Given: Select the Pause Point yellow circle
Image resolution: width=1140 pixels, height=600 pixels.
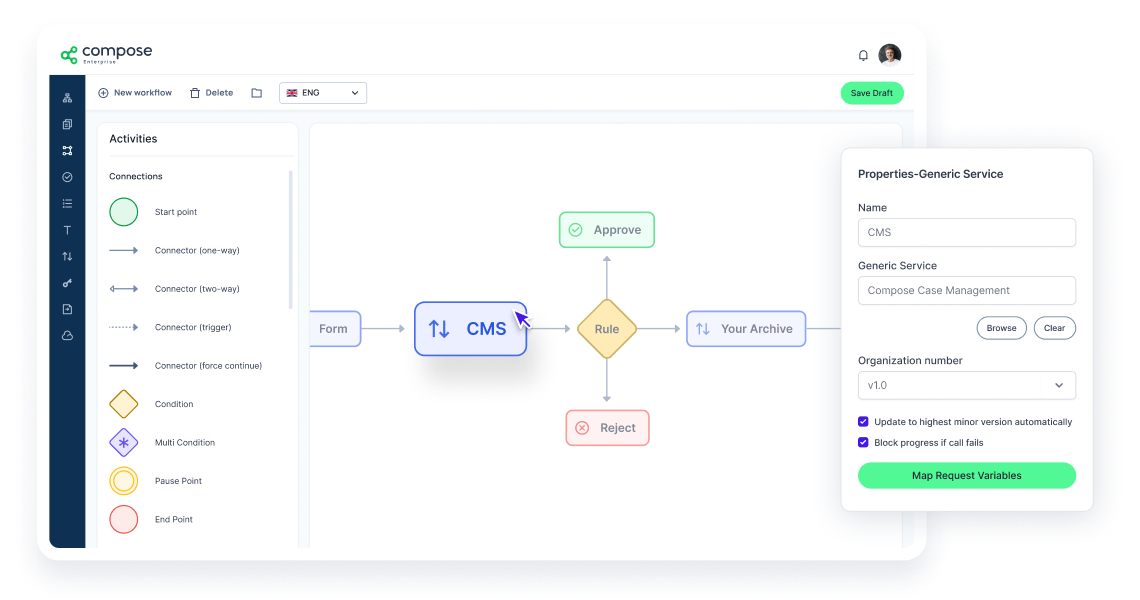Looking at the screenshot, I should point(124,481).
